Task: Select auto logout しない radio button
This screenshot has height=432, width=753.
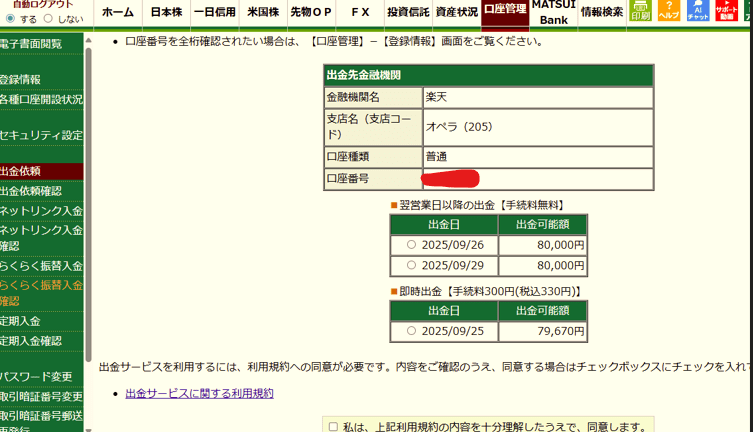Action: point(48,19)
